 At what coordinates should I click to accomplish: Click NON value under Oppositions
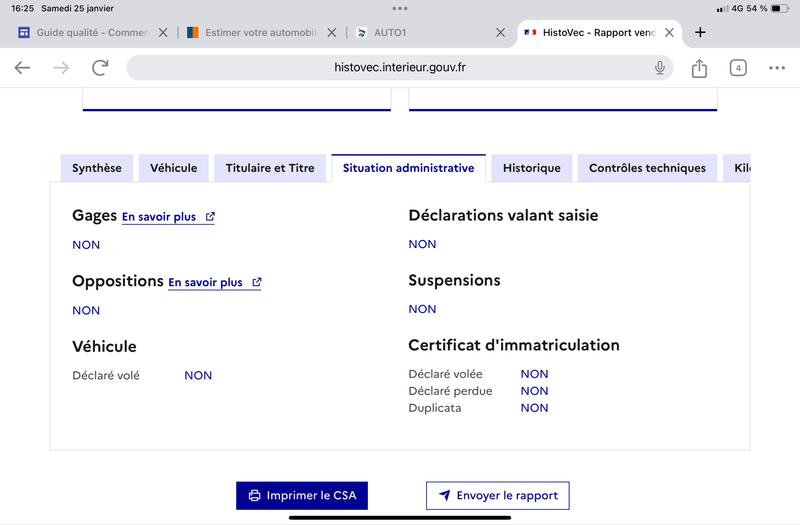pos(86,310)
